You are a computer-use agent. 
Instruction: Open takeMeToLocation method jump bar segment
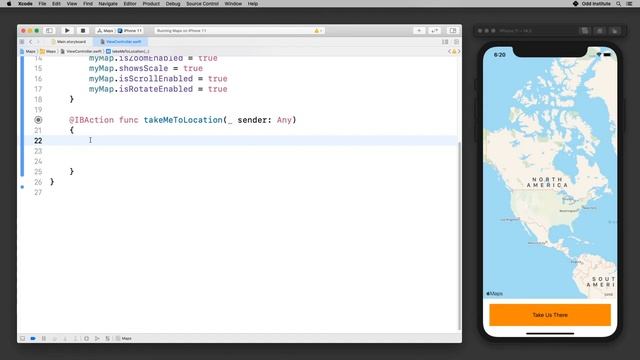click(x=128, y=51)
